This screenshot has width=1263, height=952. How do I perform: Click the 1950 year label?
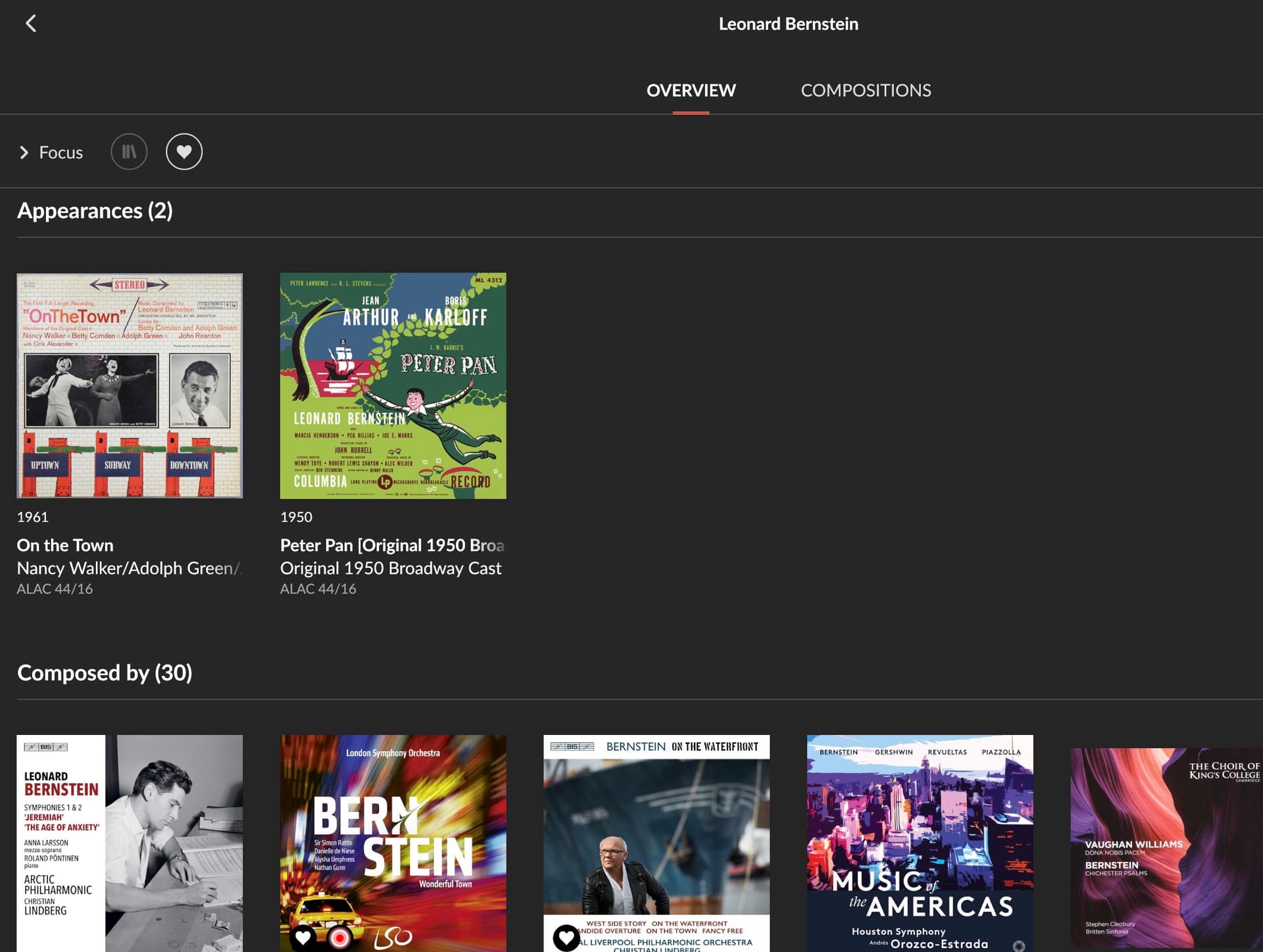(296, 517)
